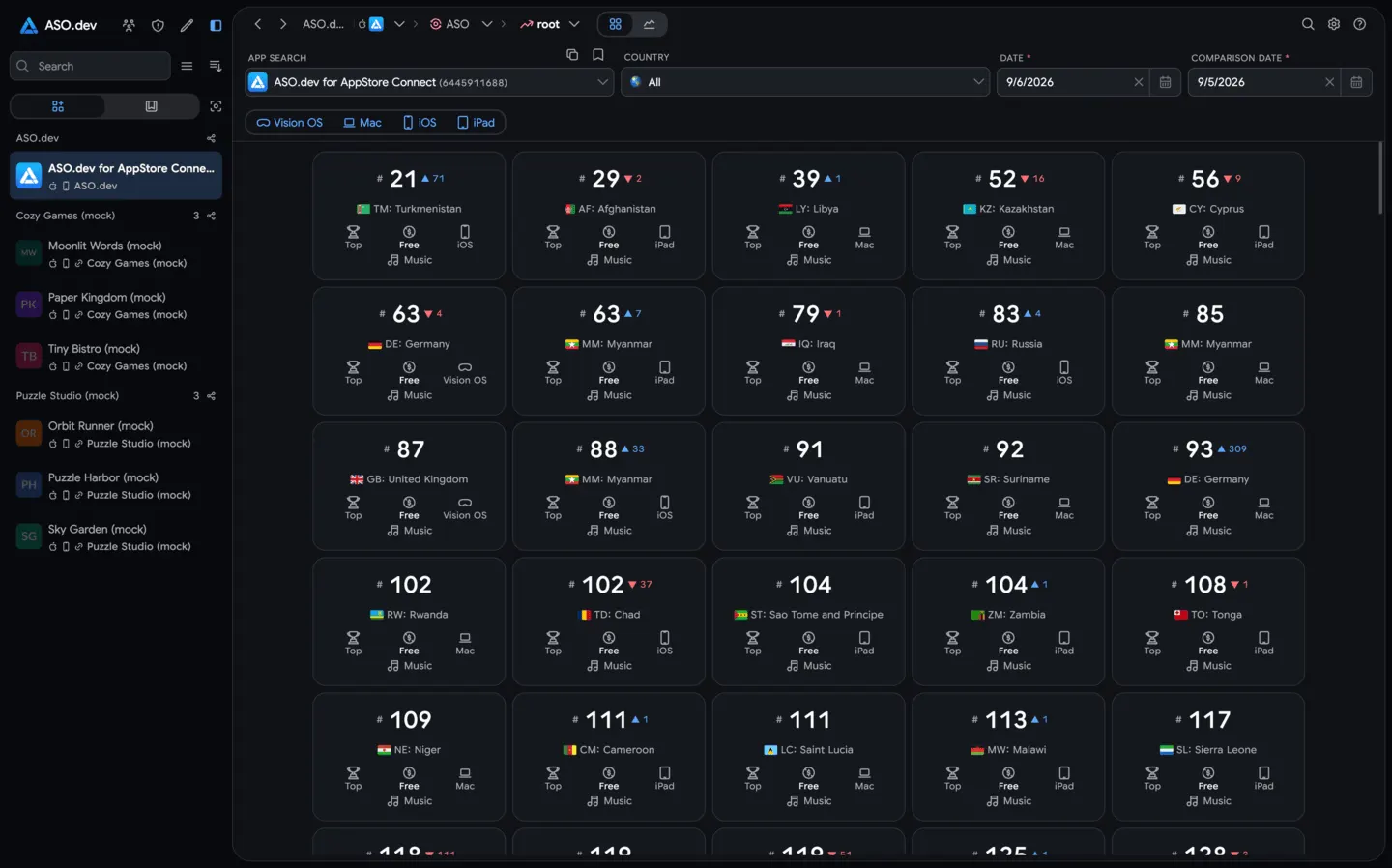Click the copy icon above the app search
The image size is (1392, 868).
pos(572,55)
